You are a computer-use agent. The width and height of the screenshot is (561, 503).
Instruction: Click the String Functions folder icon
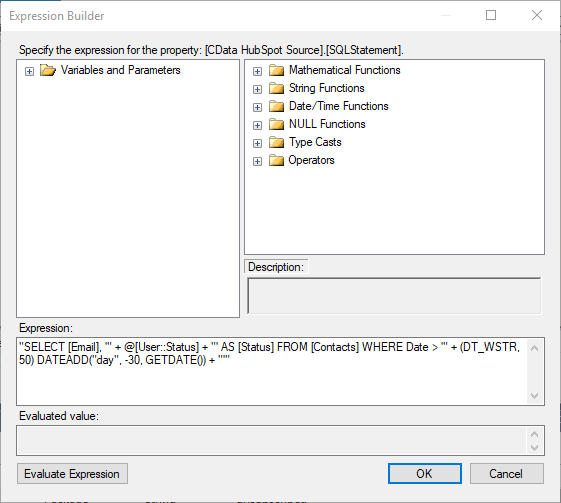coord(276,88)
